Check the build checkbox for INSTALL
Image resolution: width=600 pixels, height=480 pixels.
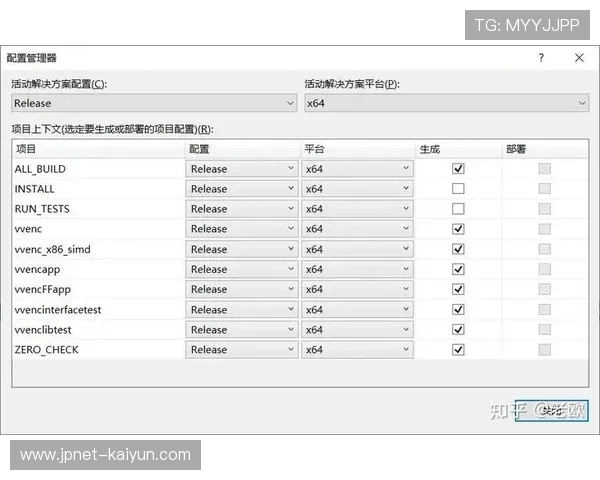click(x=458, y=189)
